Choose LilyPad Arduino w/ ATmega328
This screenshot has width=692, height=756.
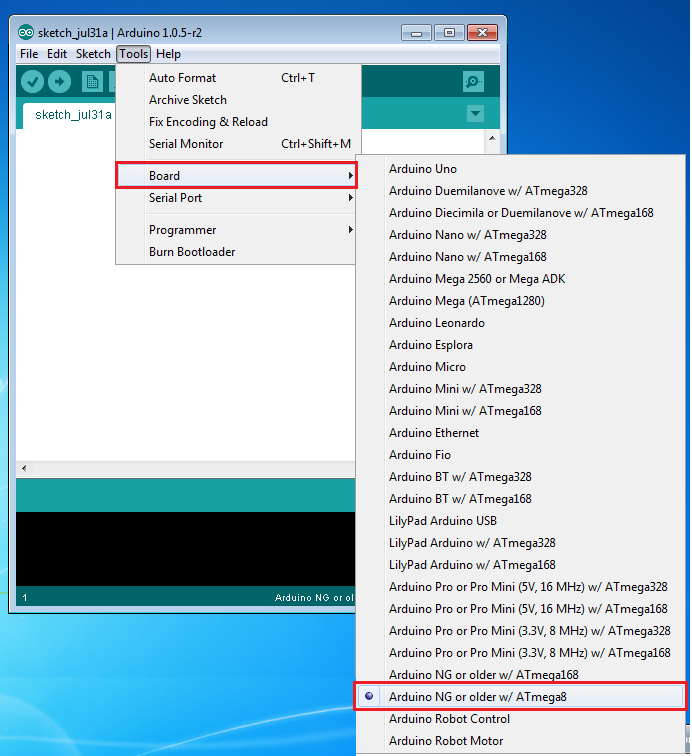520,543
